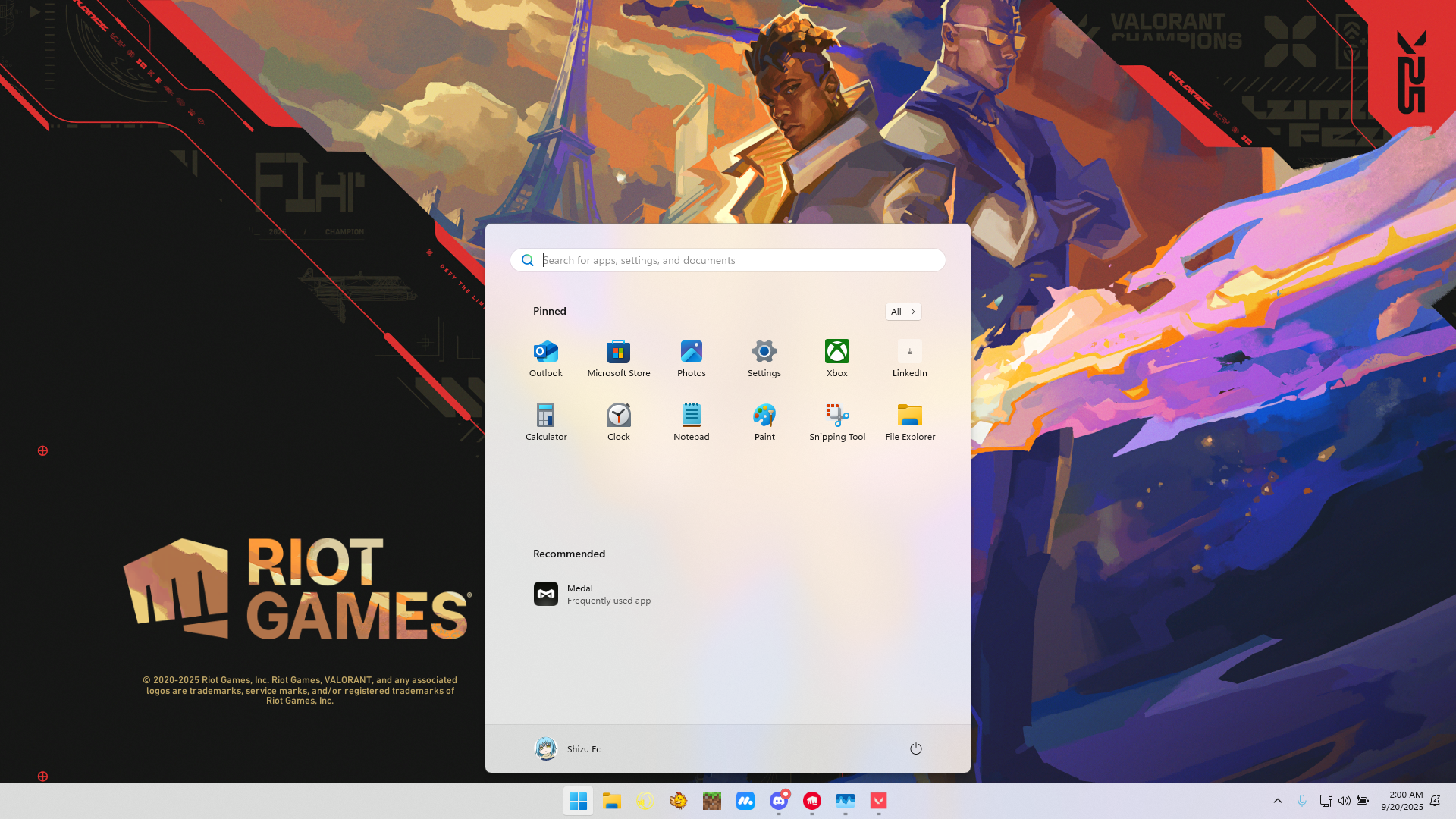Open the Paint app

(764, 422)
